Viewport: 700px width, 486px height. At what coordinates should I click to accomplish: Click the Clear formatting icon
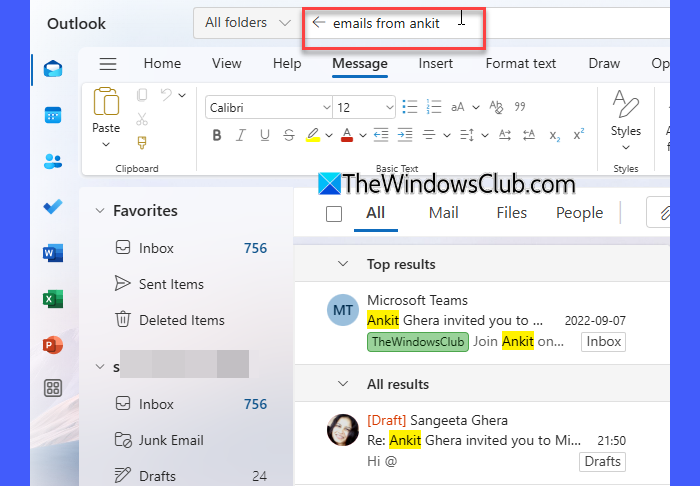tap(496, 107)
